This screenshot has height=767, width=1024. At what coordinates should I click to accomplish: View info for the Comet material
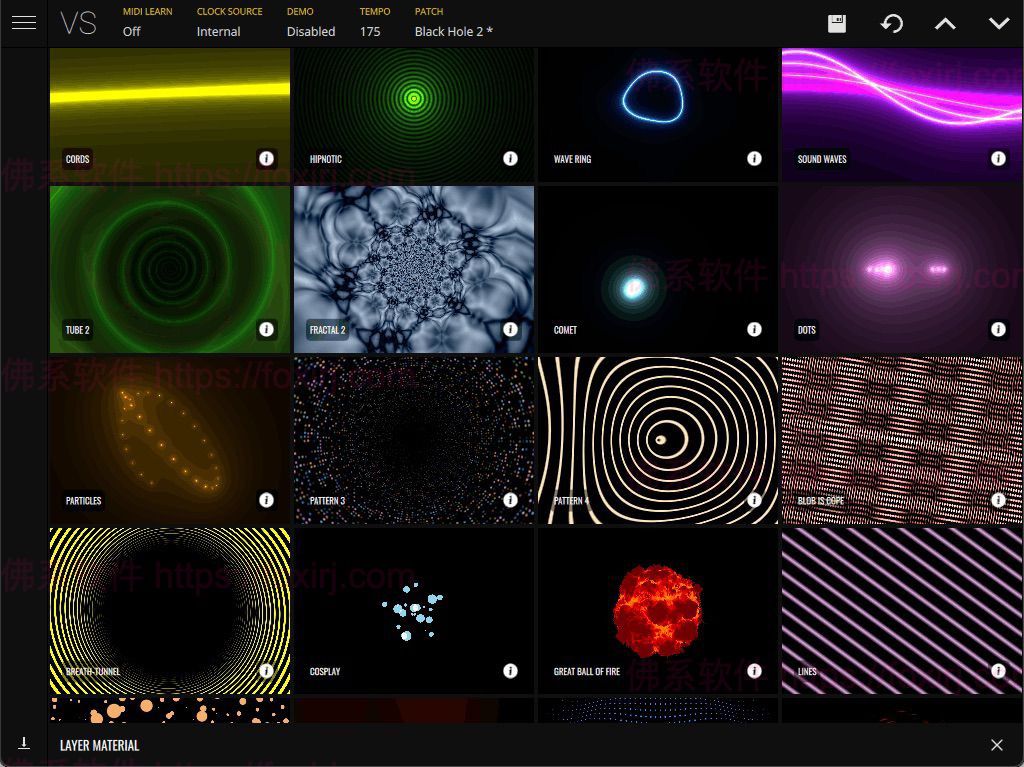[x=755, y=328]
